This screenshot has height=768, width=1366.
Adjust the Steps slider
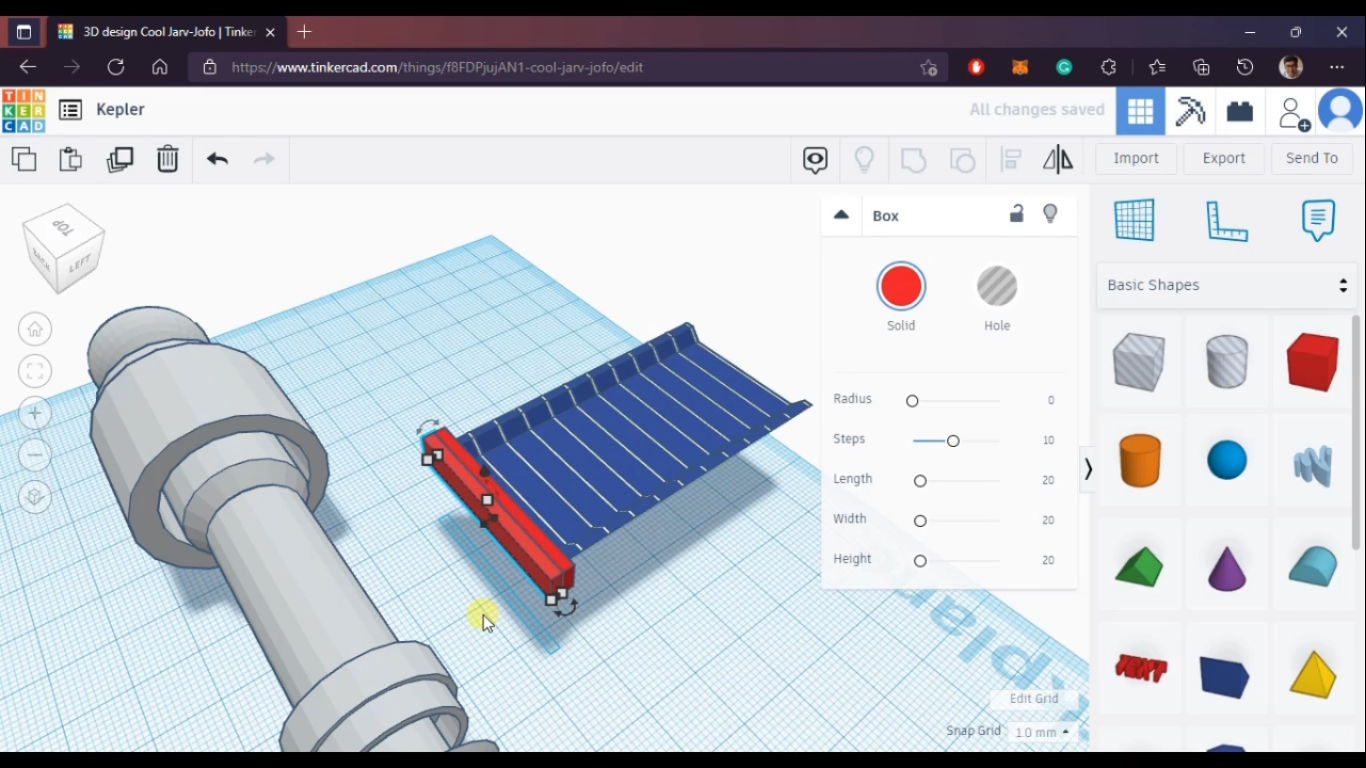click(955, 441)
